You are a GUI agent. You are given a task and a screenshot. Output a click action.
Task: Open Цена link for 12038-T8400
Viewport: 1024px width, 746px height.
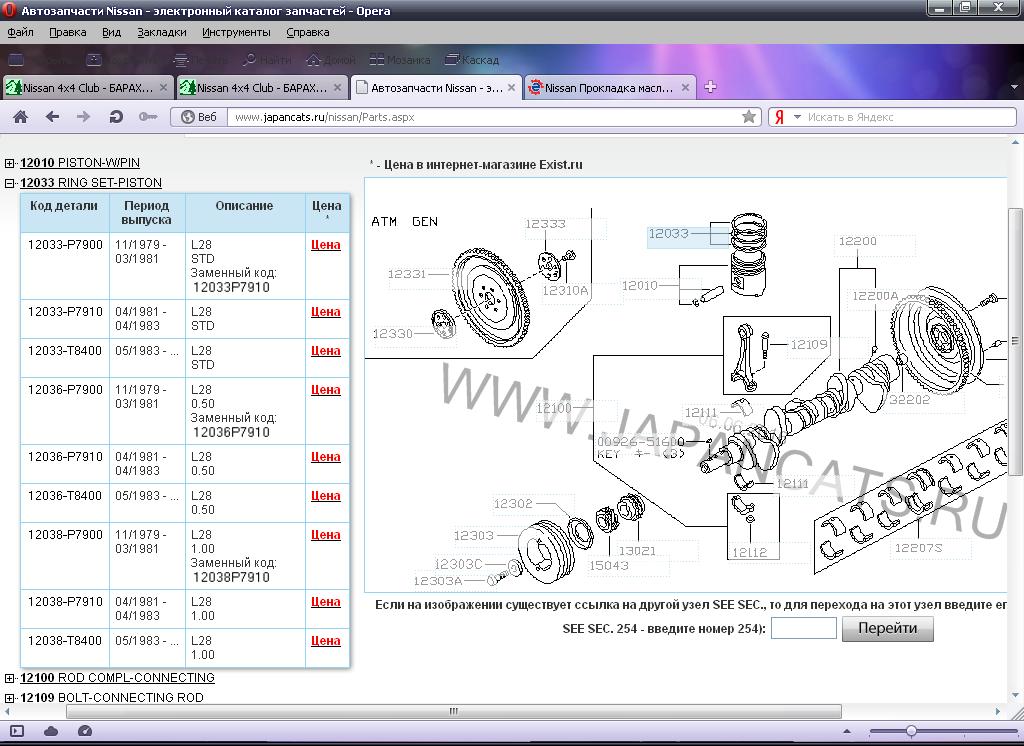point(326,641)
